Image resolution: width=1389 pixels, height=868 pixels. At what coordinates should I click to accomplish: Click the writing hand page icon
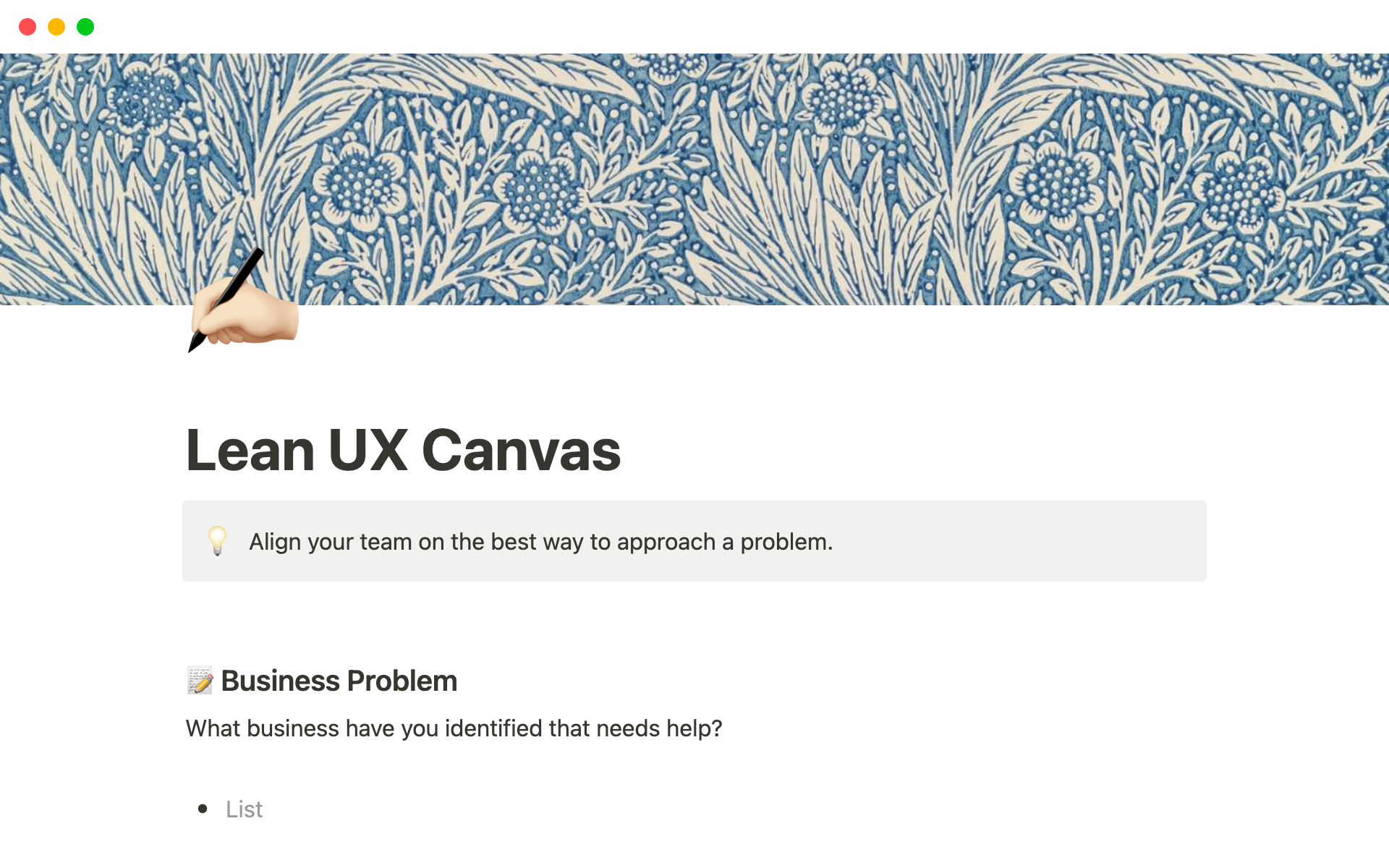[x=242, y=304]
